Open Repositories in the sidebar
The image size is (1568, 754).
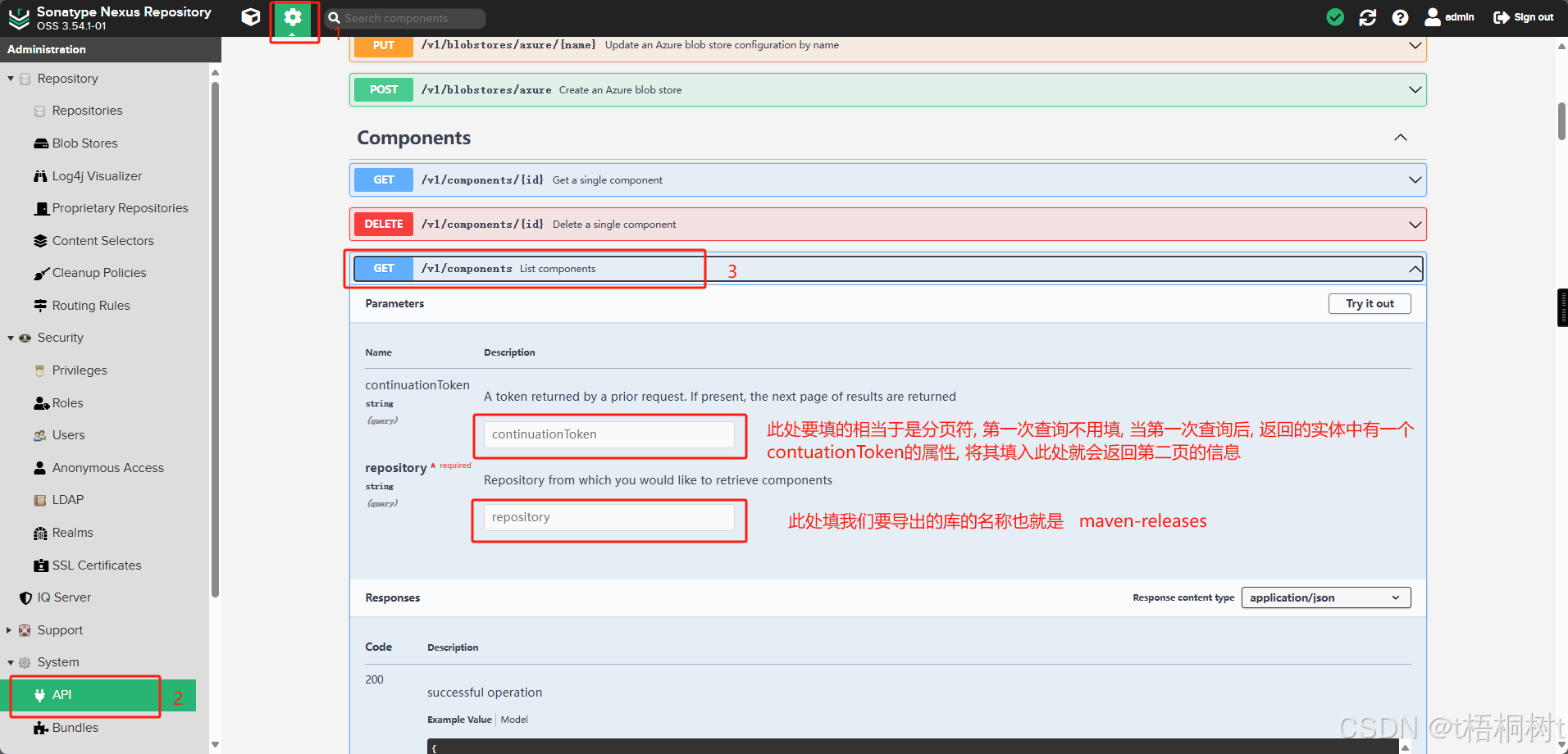87,111
